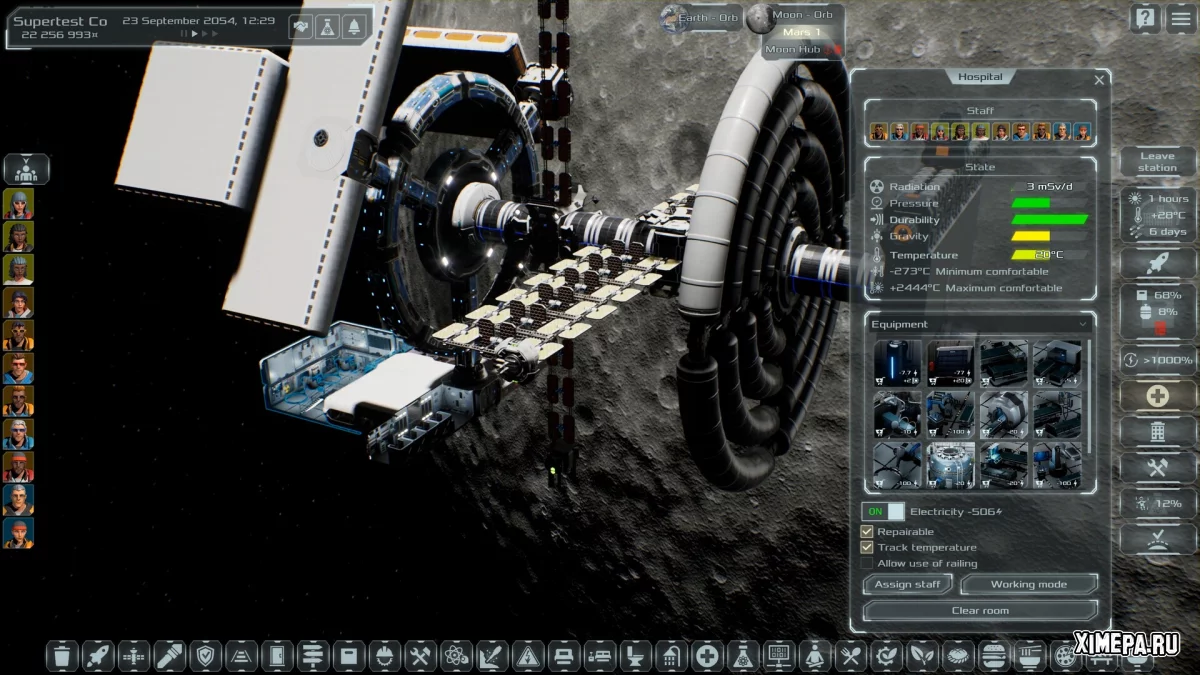This screenshot has height=675, width=1200.
Task: Select first equipment thumbnail in Equipment grid
Action: [x=897, y=362]
